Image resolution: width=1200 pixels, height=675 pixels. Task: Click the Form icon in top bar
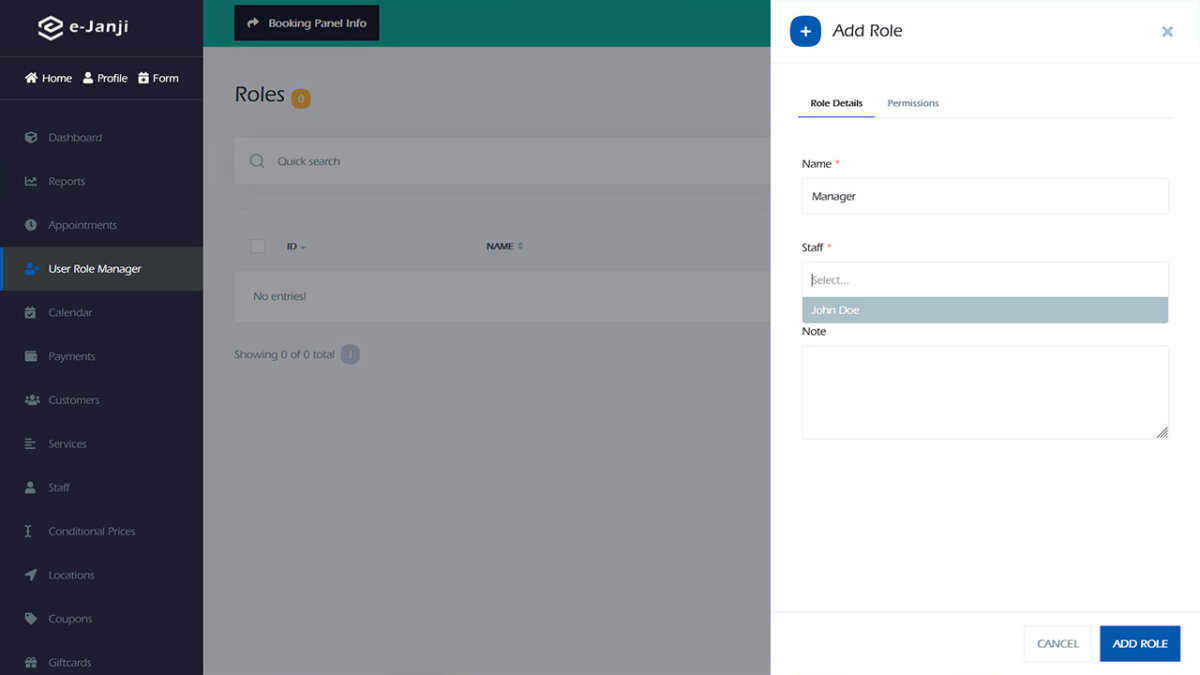coord(144,78)
